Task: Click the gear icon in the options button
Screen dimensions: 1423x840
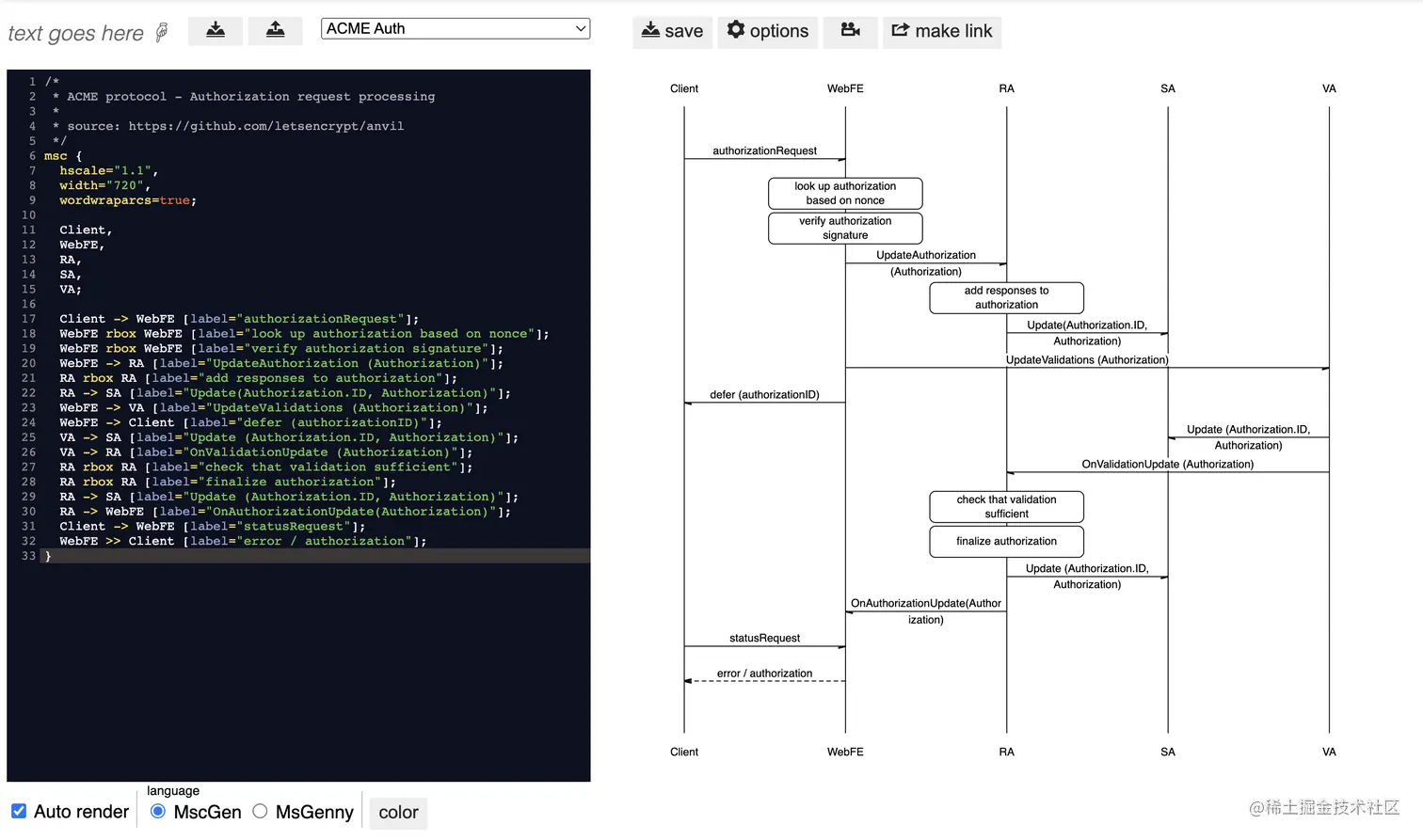Action: (734, 31)
